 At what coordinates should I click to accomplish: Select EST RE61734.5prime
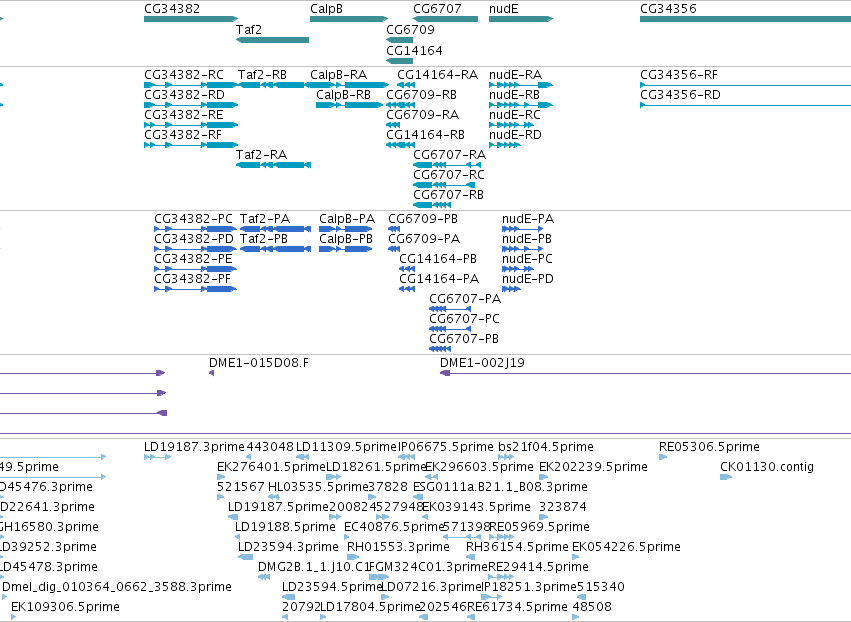(517, 608)
